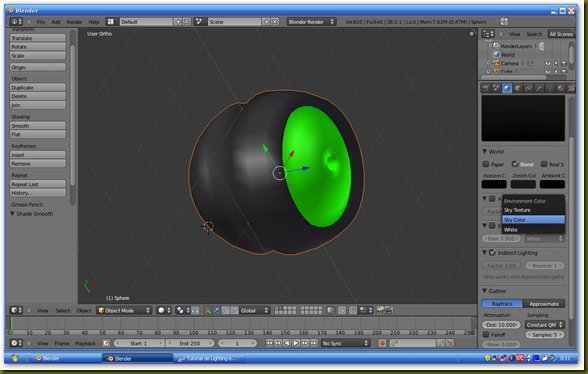
Task: Click the scene browse icon
Action: [199, 22]
